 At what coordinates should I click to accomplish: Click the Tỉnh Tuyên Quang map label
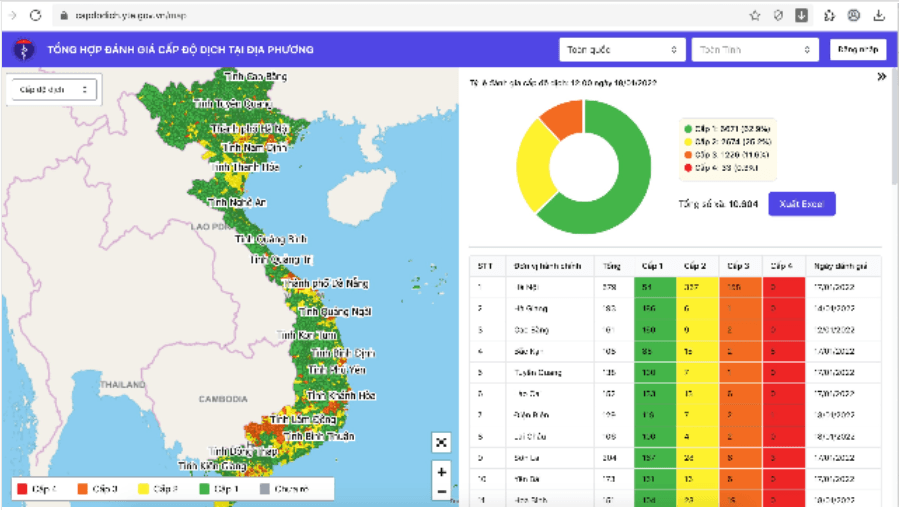[x=233, y=104]
